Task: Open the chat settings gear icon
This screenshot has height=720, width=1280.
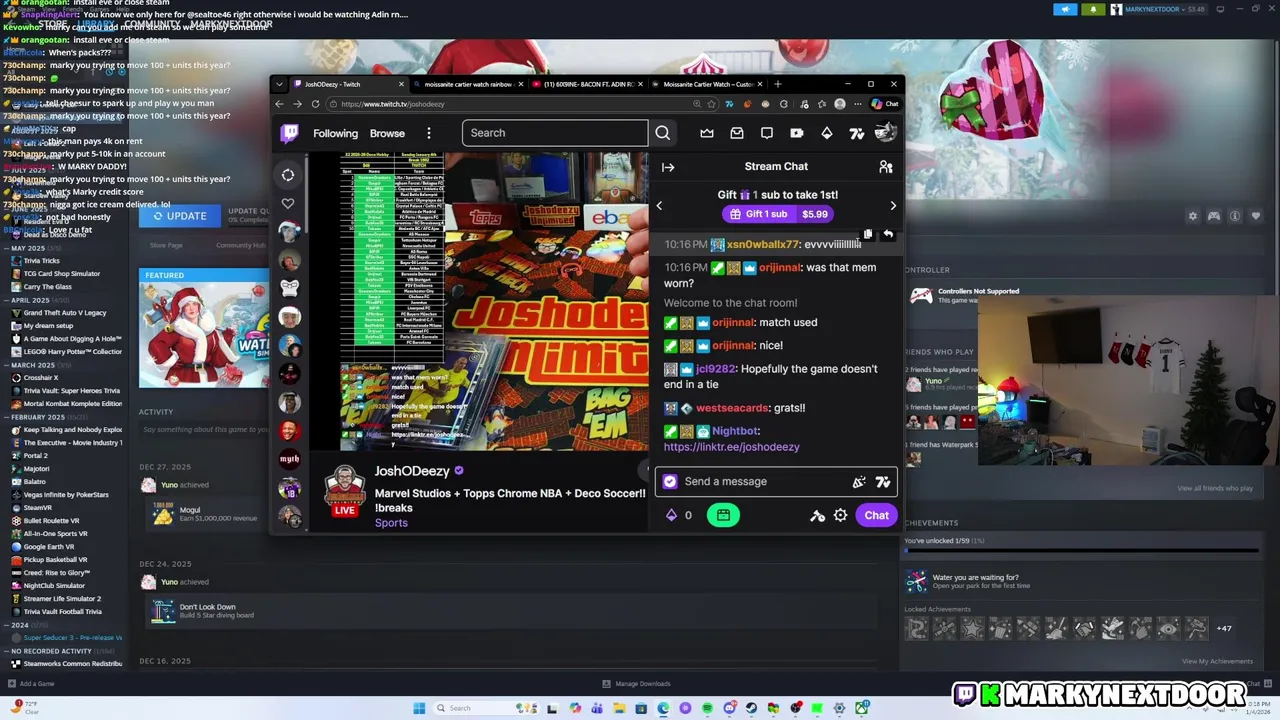Action: [x=840, y=515]
